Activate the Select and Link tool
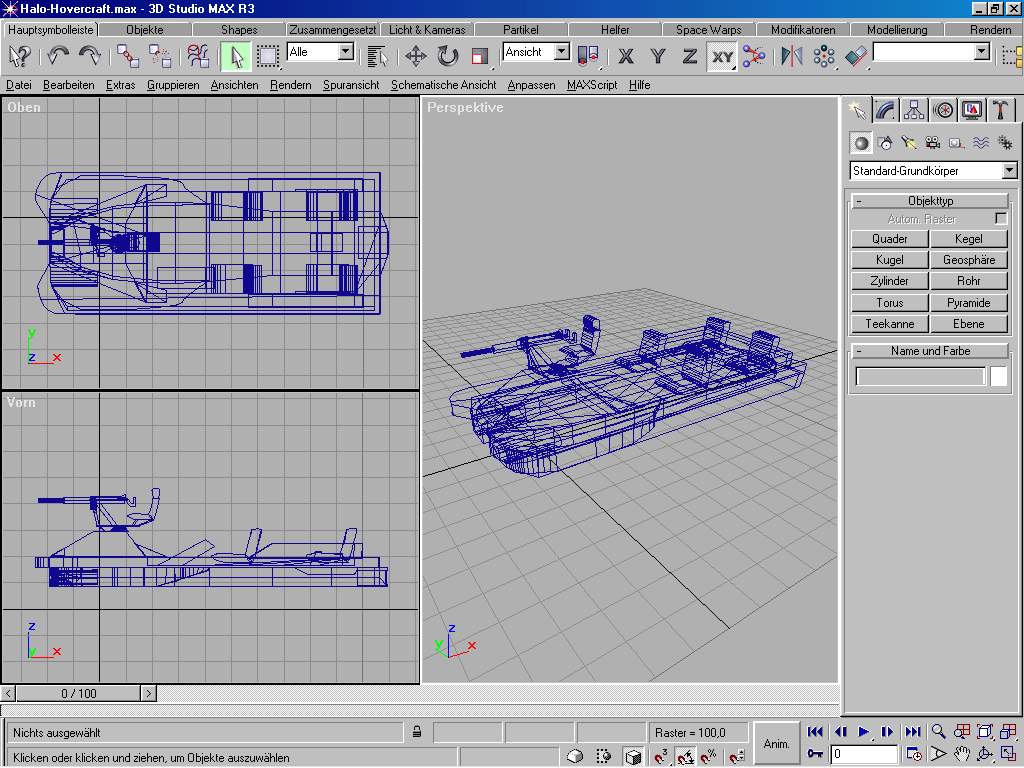Screen dimensions: 1024x768 [x=127, y=56]
